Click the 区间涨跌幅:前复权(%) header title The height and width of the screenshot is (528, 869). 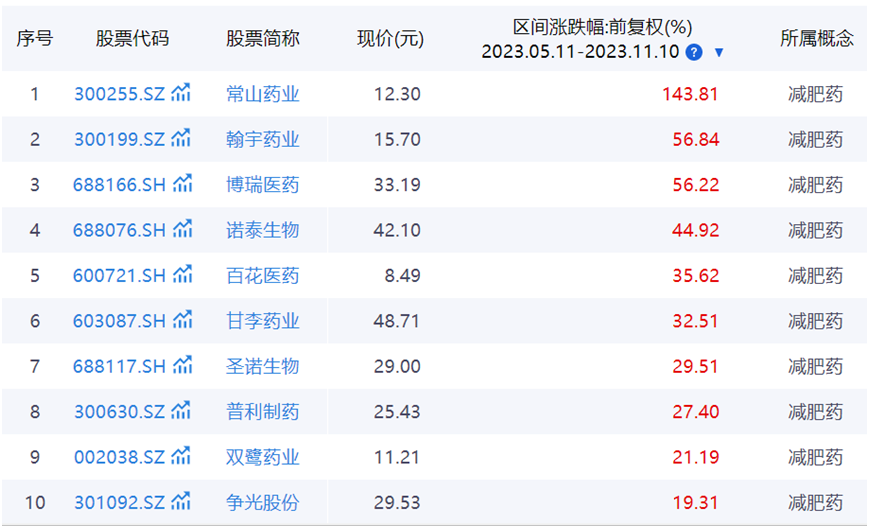pos(602,27)
